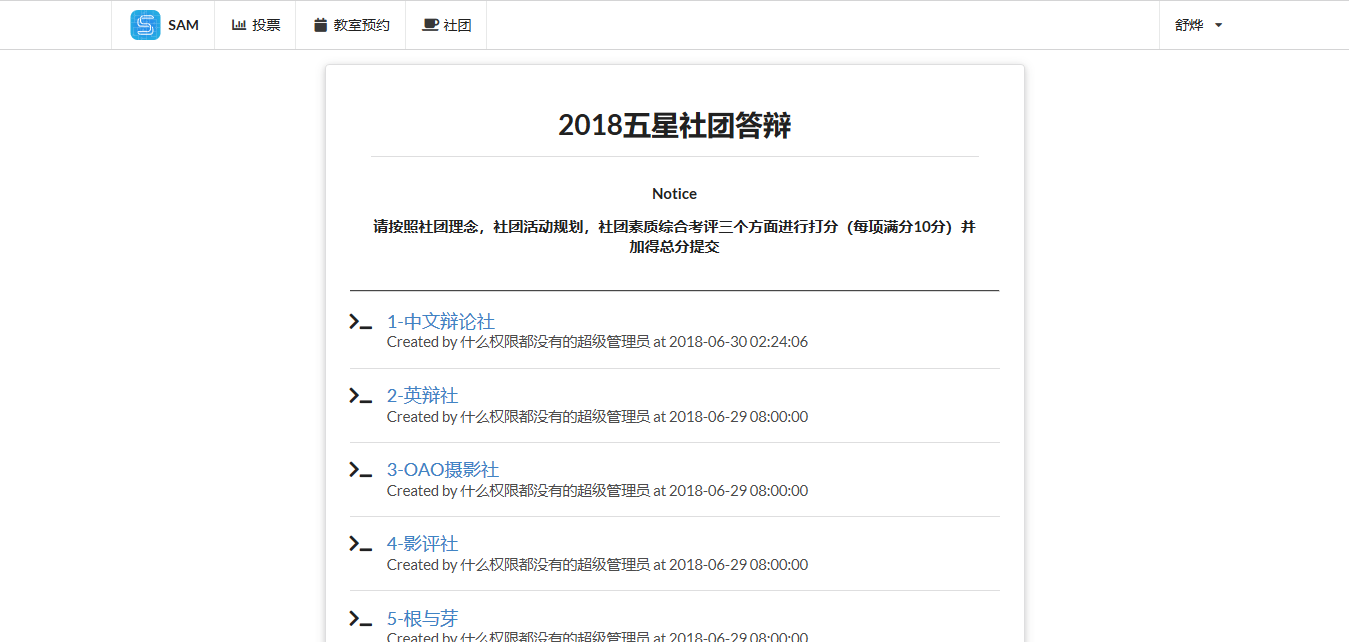Select the 社团 navigation item
This screenshot has height=642, width=1349.
pyautogui.click(x=457, y=25)
